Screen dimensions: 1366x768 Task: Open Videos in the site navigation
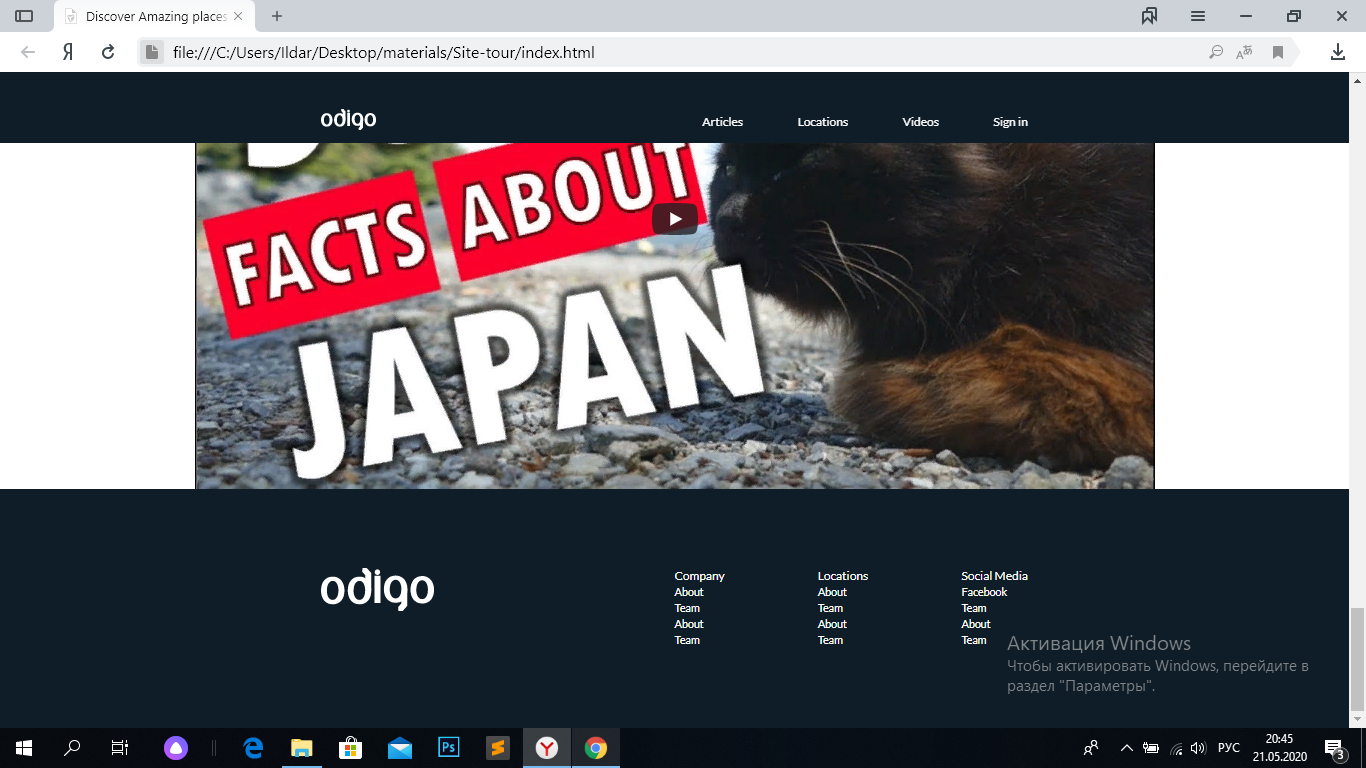tap(921, 122)
